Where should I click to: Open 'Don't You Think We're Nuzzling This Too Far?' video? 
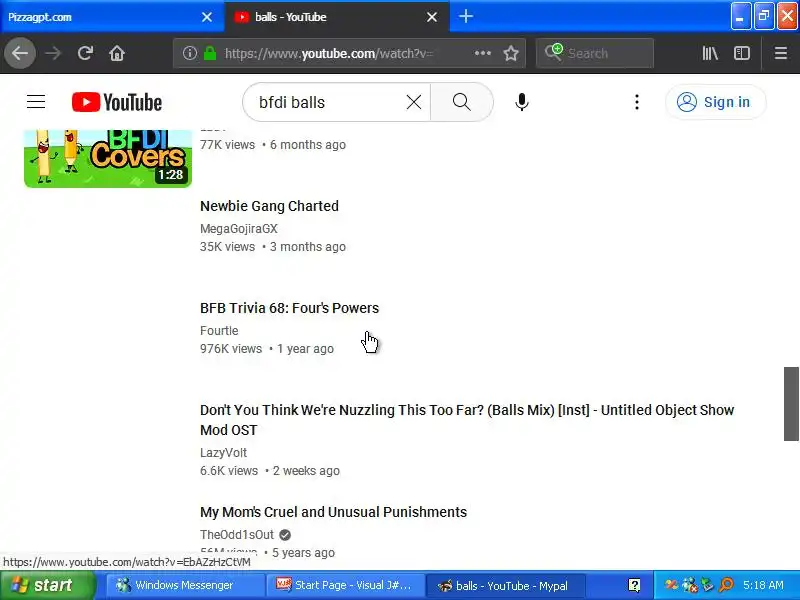click(x=467, y=420)
